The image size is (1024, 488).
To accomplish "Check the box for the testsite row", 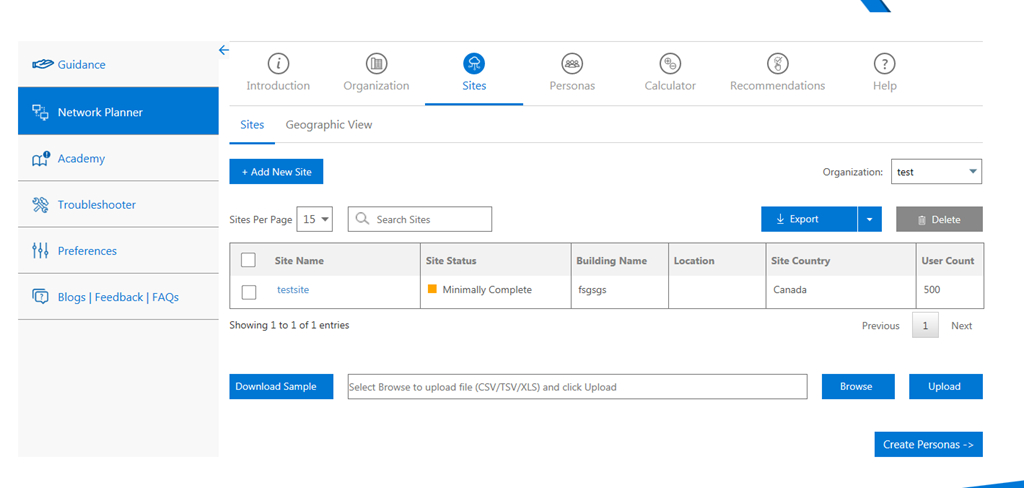I will point(249,291).
